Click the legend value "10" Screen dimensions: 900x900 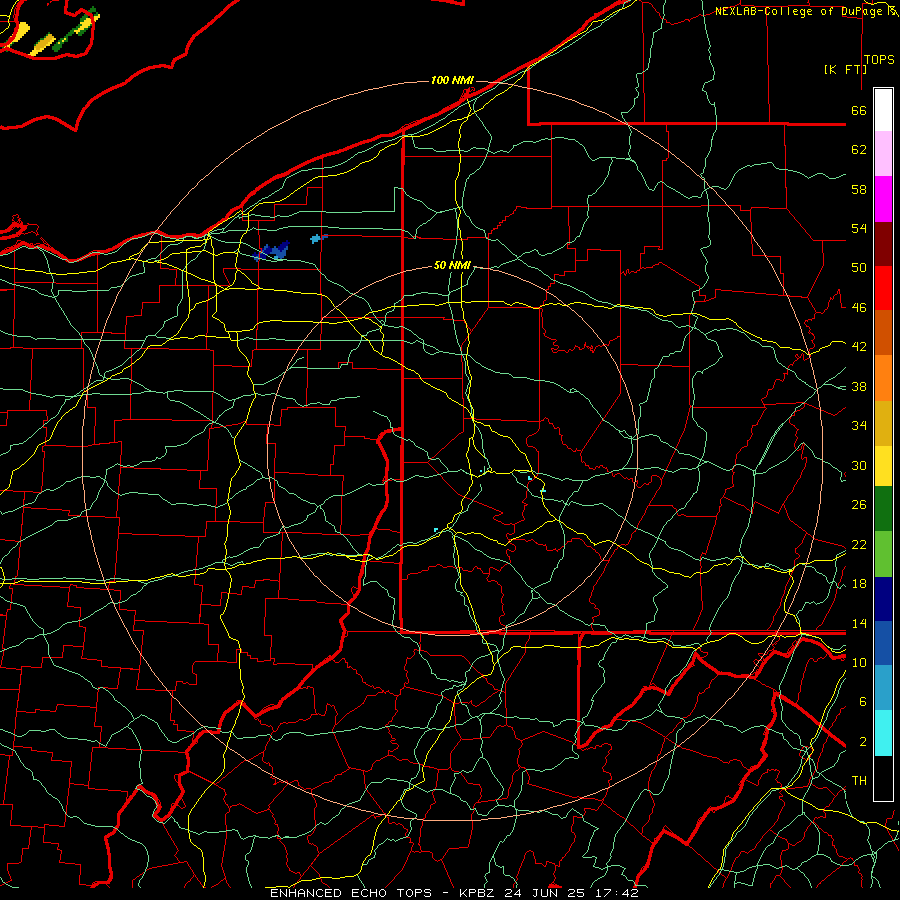(x=859, y=662)
